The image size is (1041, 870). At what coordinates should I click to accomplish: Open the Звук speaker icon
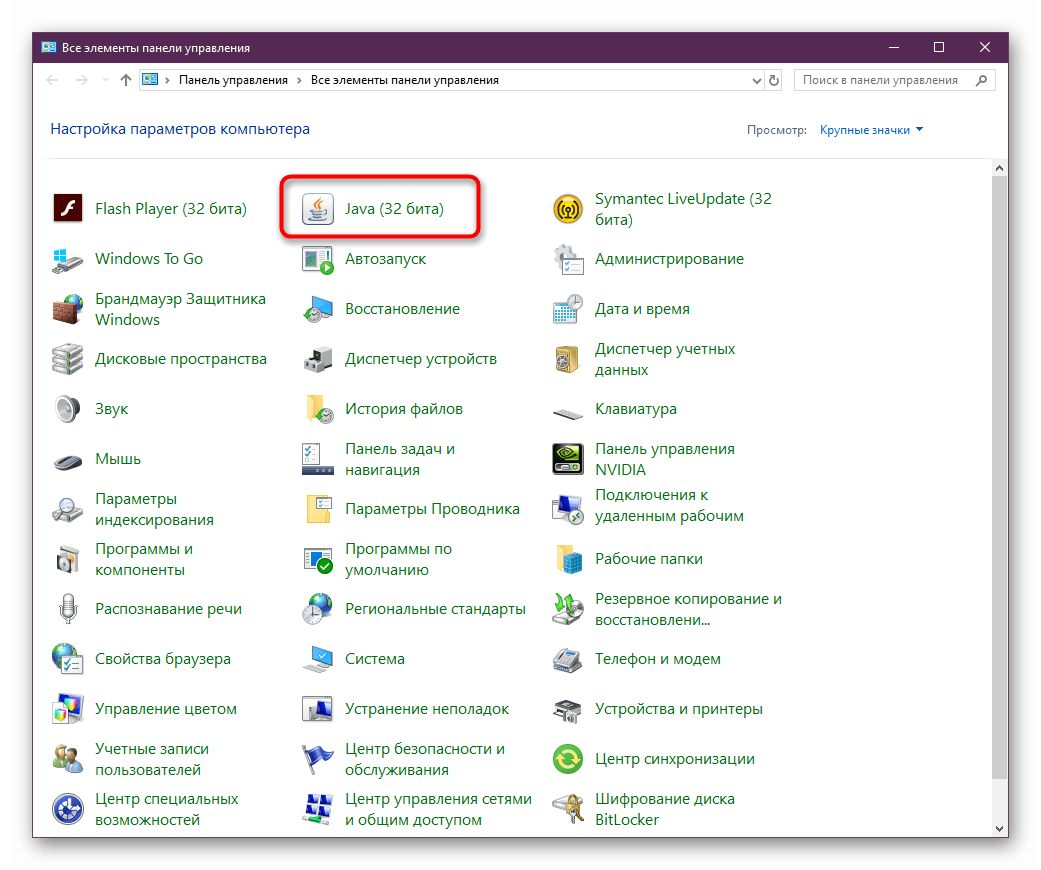68,409
